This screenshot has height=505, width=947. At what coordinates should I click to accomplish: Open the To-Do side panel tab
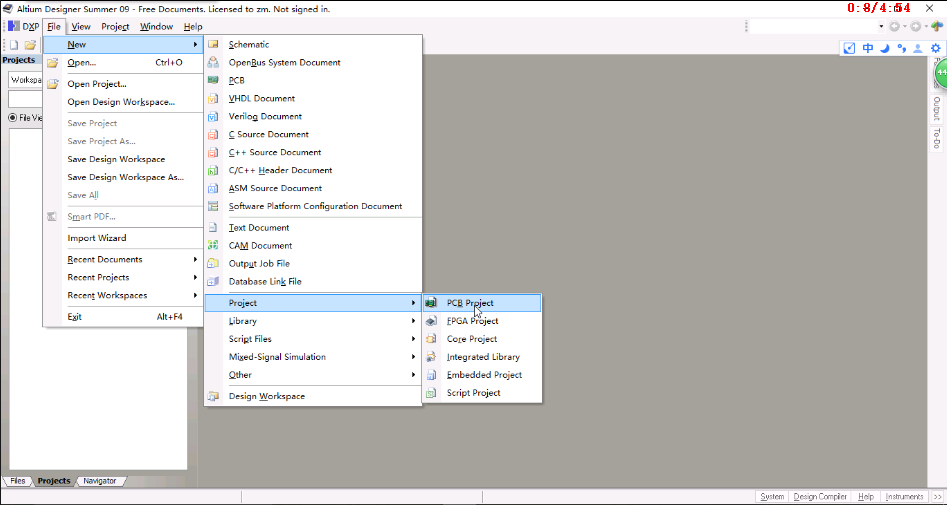coord(936,138)
